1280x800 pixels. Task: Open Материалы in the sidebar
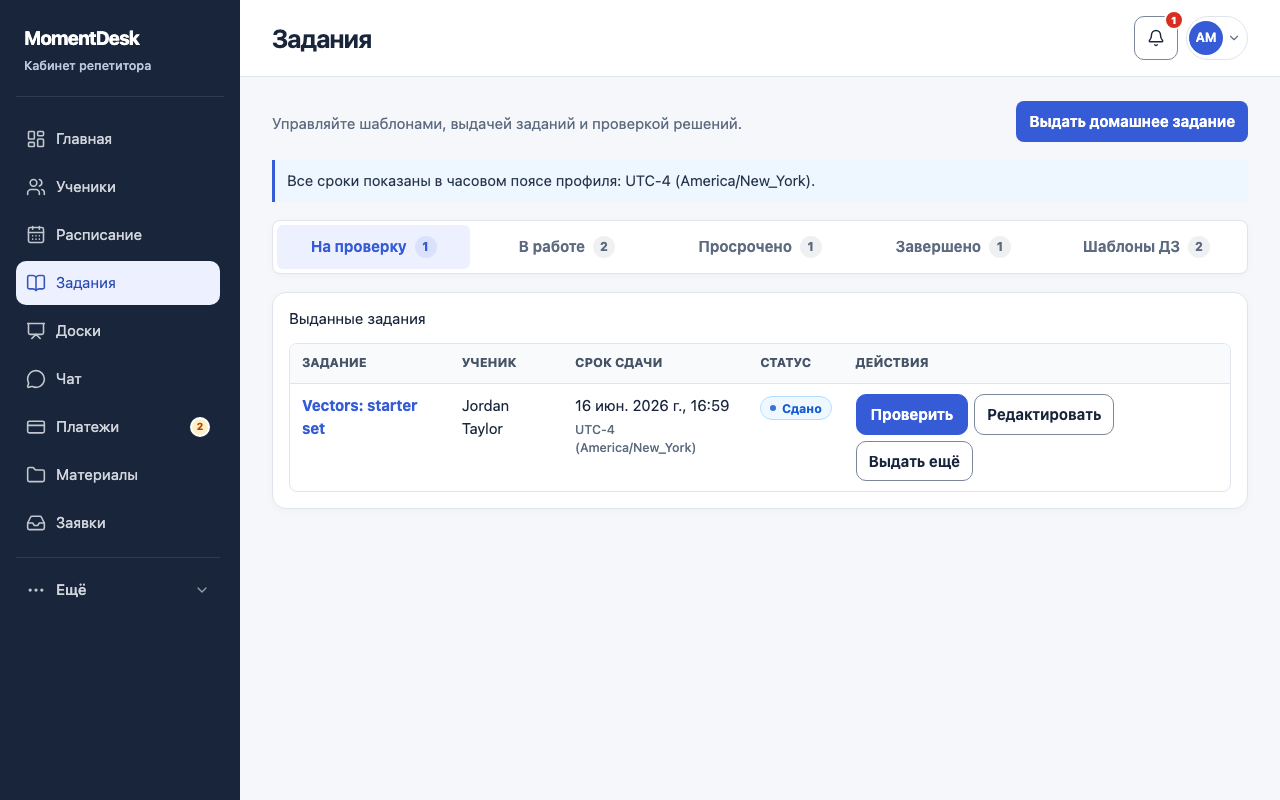(x=118, y=475)
